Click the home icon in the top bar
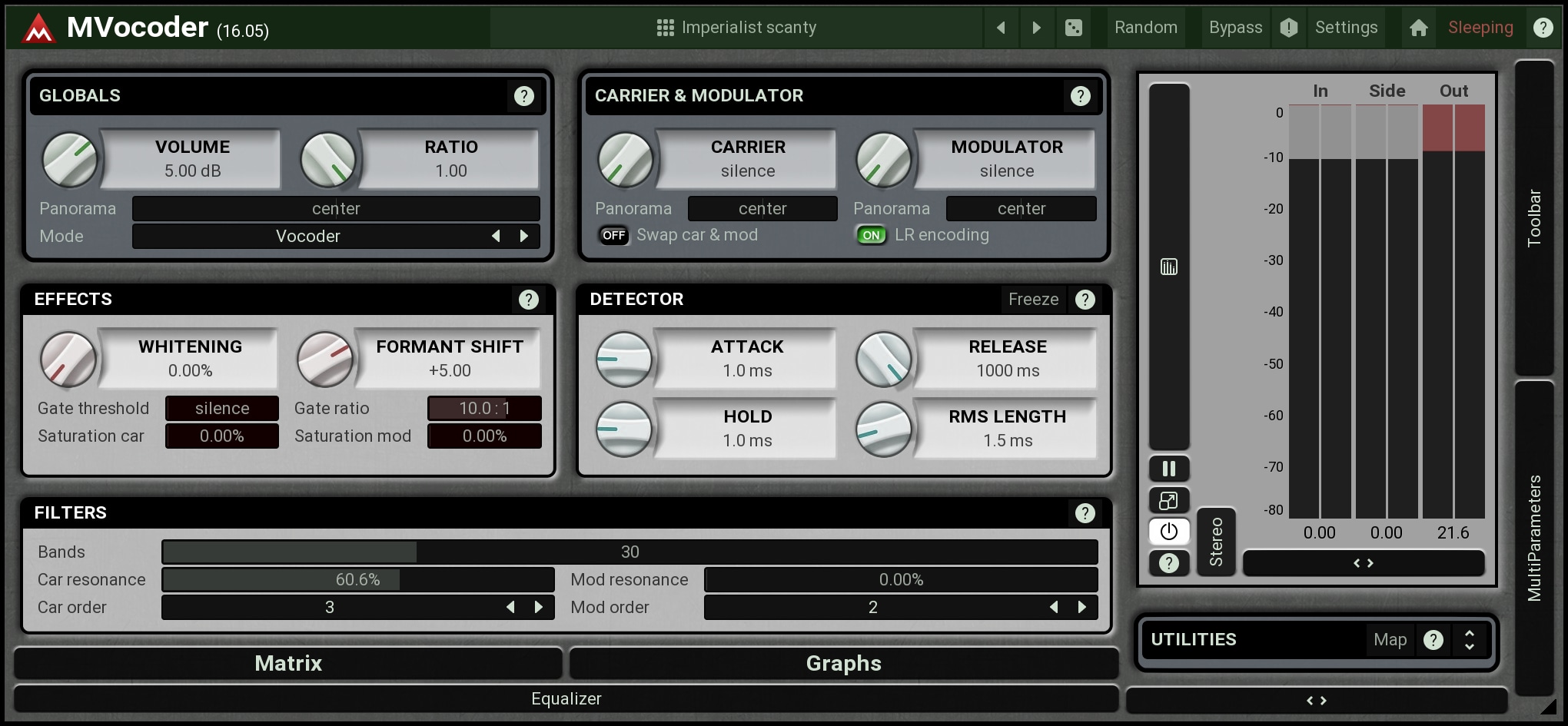 coord(1419,28)
